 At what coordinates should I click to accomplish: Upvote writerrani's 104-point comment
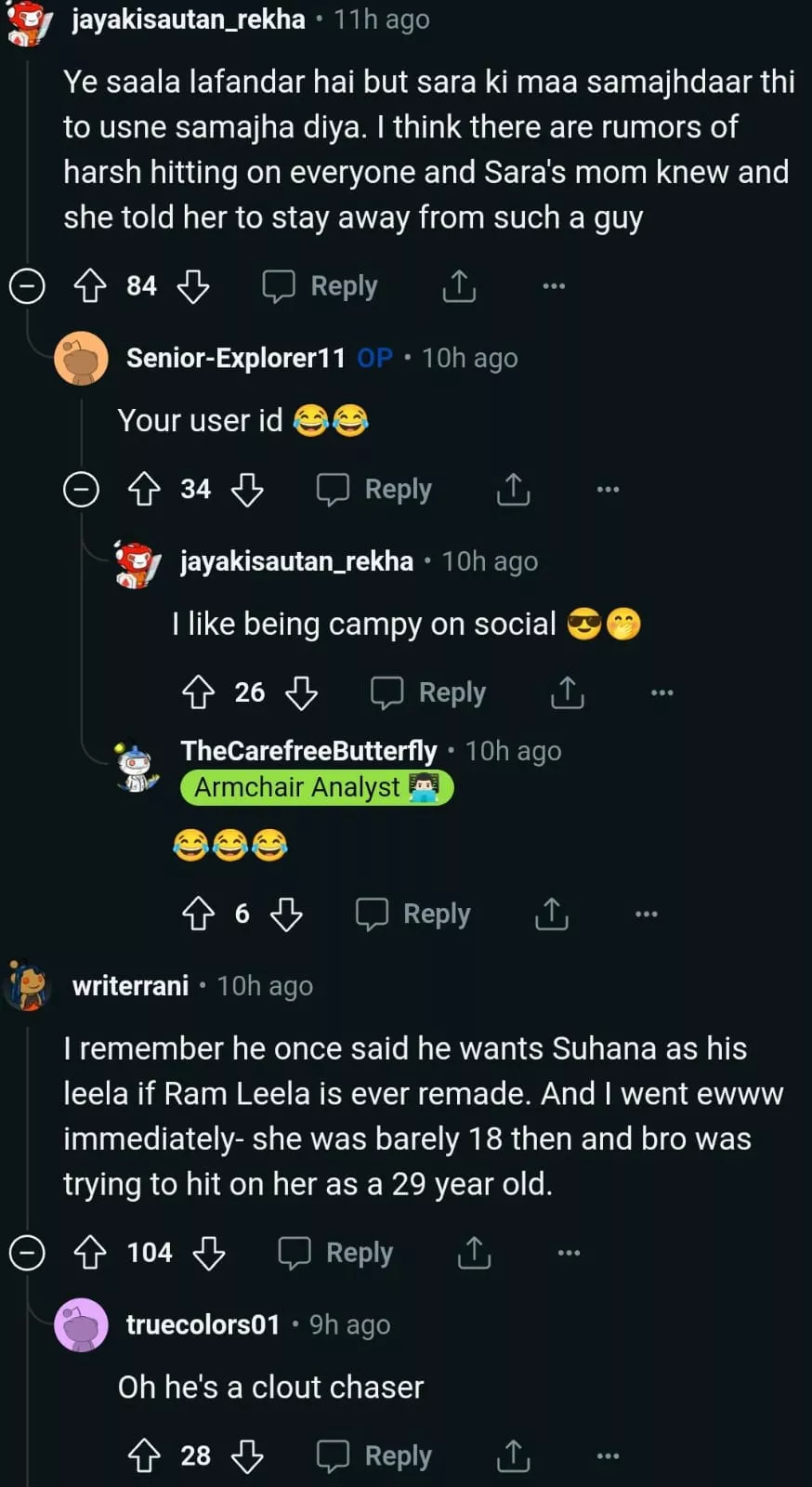[x=90, y=1253]
